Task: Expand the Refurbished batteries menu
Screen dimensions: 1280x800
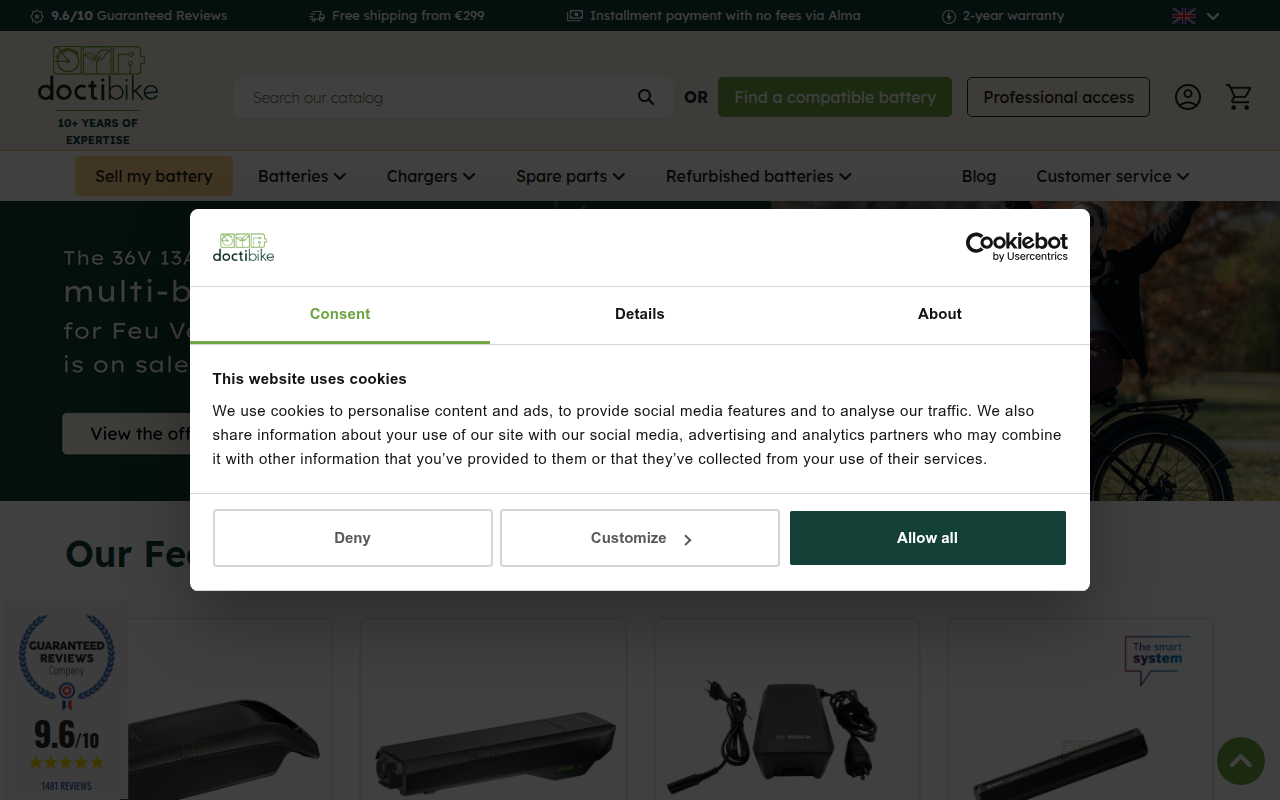Action: click(758, 176)
